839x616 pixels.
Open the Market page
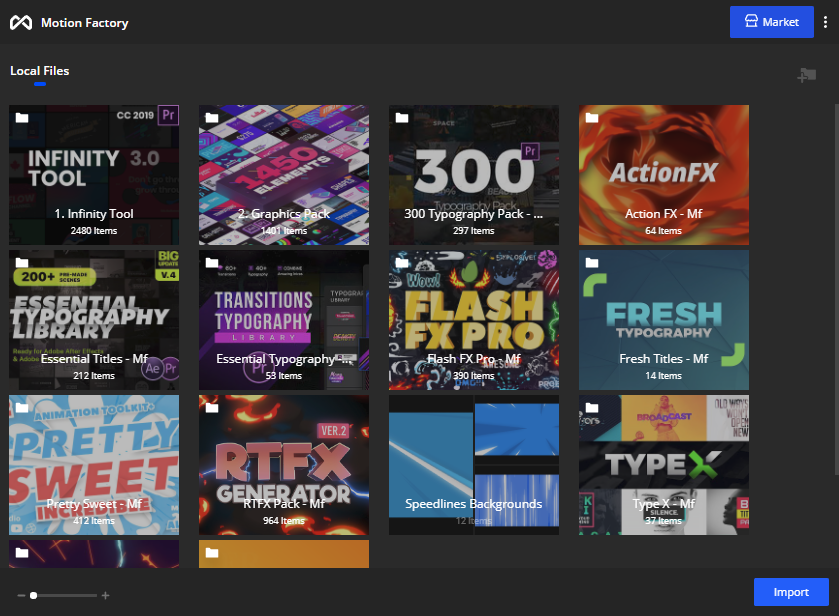(771, 21)
